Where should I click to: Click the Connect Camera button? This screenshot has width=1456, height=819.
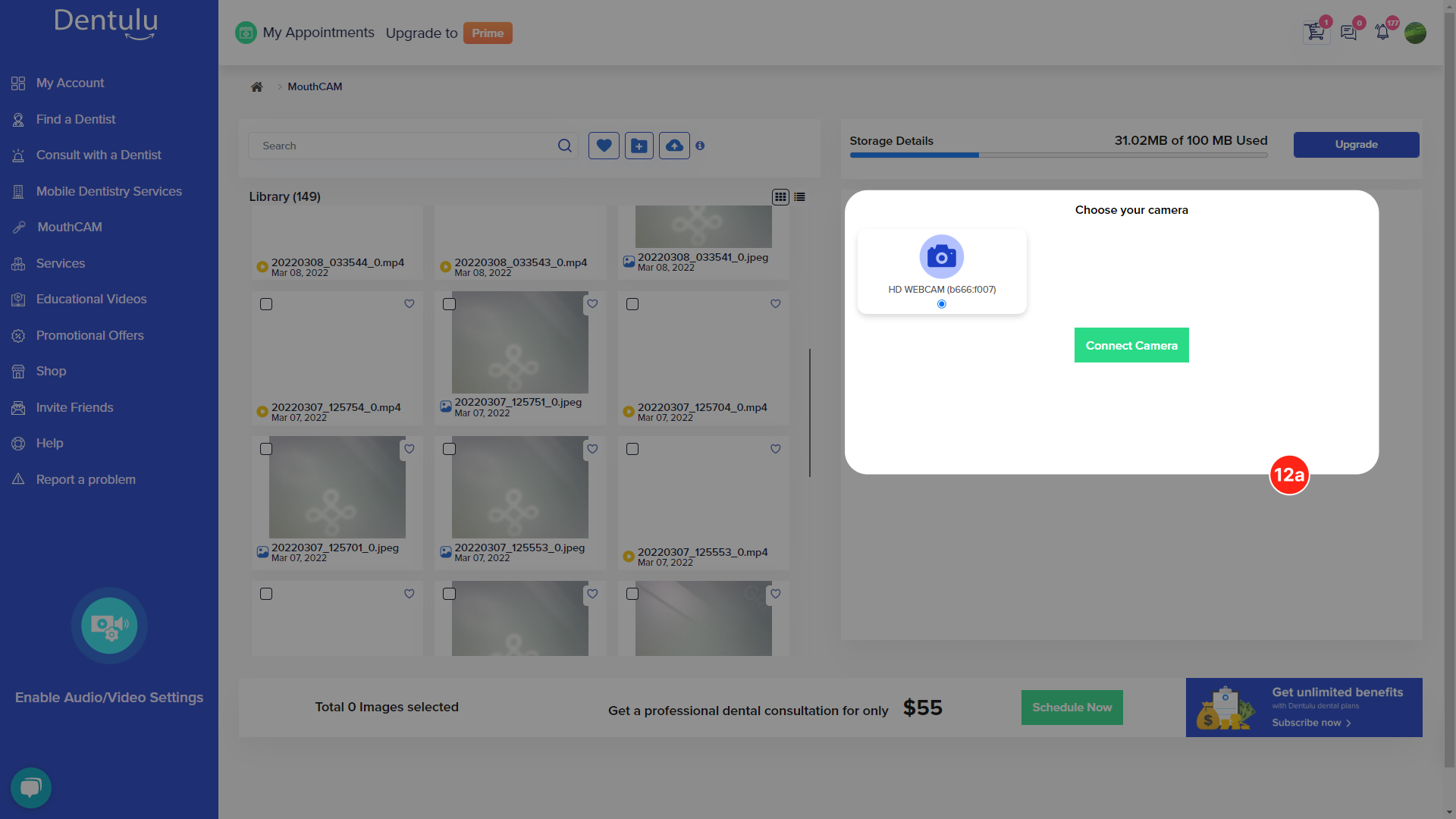(x=1131, y=344)
